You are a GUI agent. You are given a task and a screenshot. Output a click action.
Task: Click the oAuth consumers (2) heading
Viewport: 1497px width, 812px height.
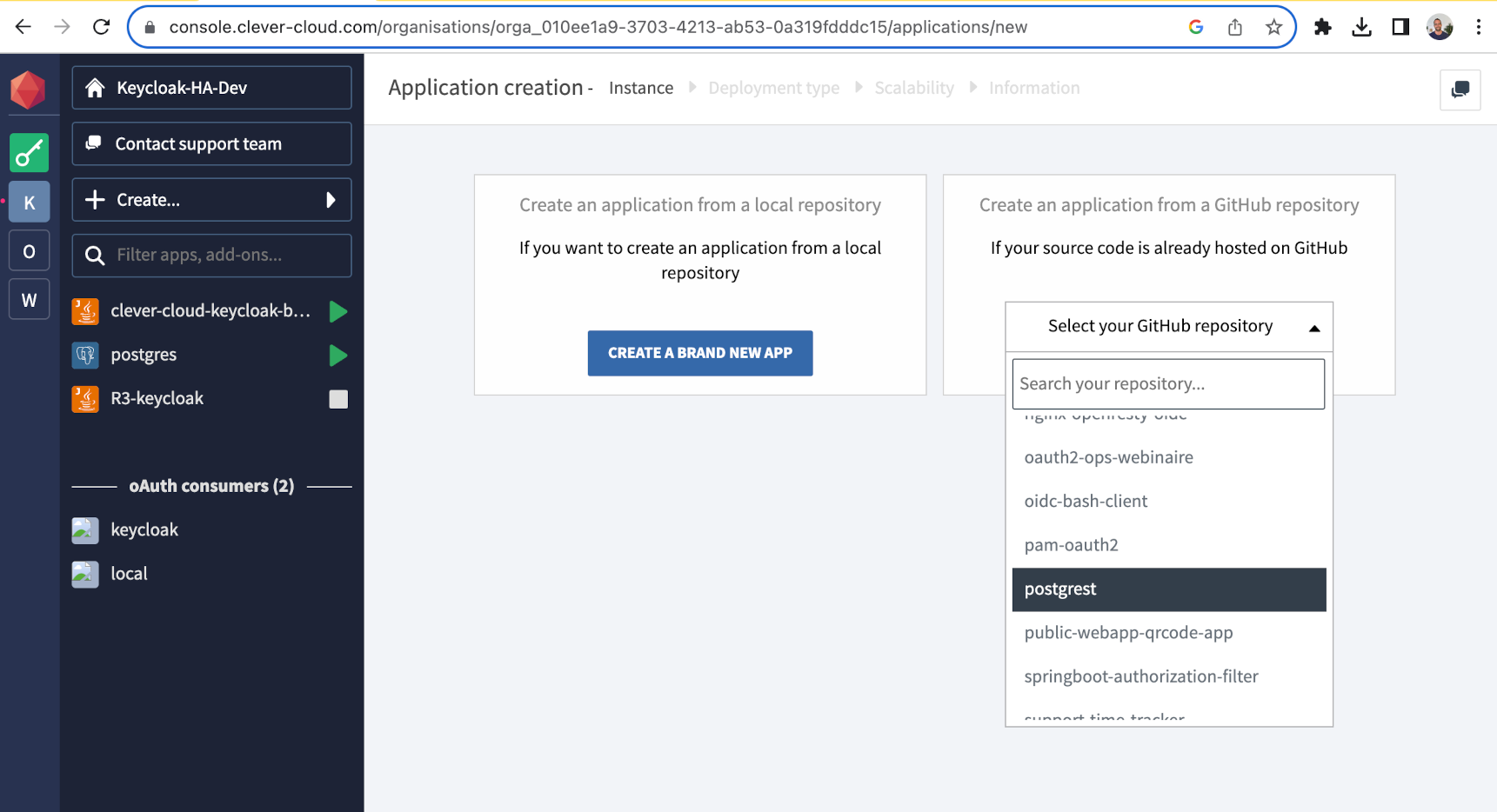pyautogui.click(x=211, y=486)
